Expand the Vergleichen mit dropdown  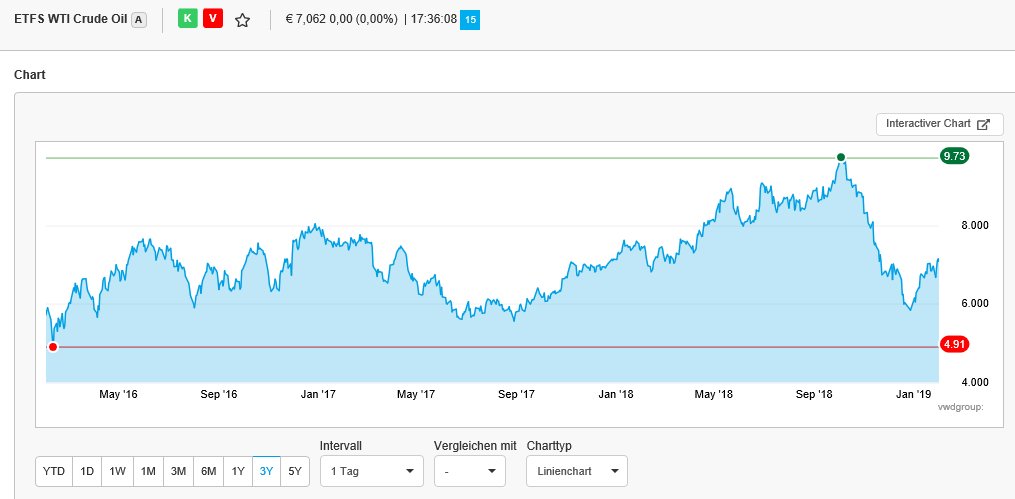(x=469, y=471)
